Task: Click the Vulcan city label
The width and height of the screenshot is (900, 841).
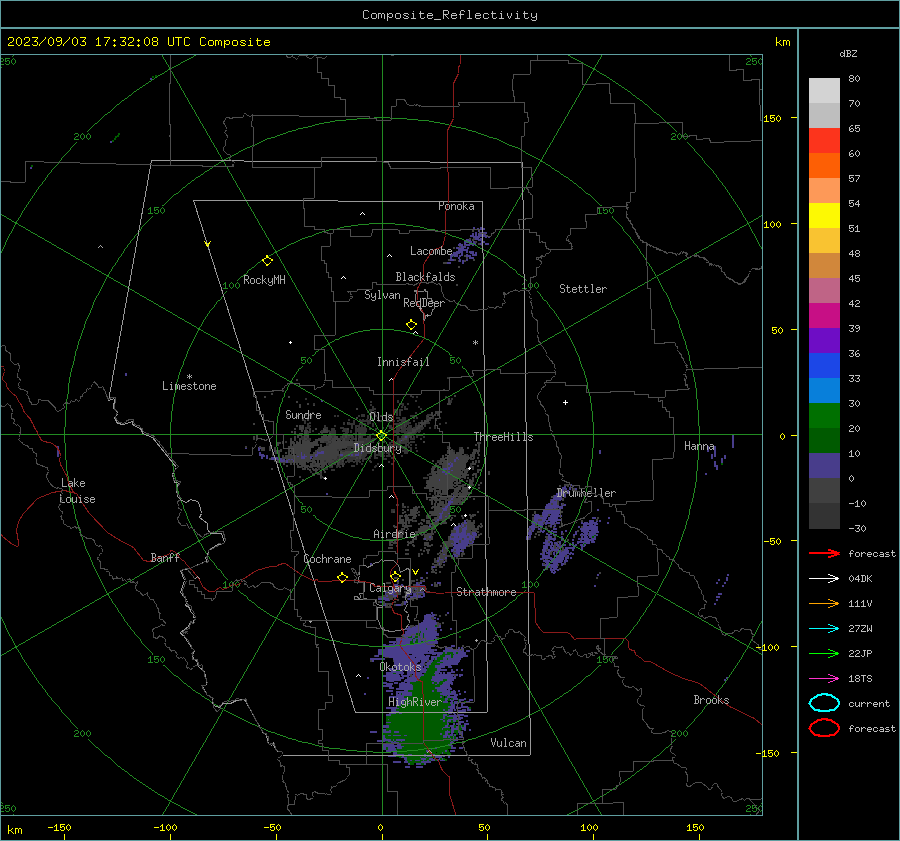Action: [x=508, y=743]
